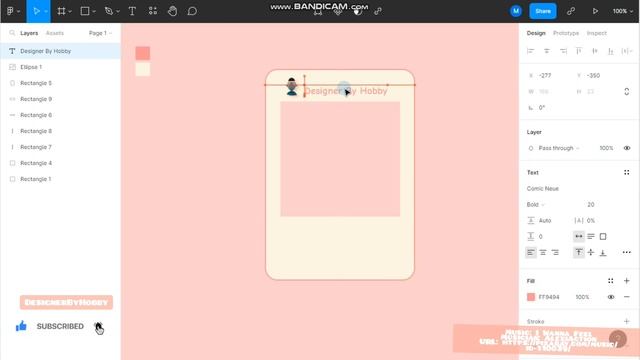640x360 pixels.
Task: Set text alignment to right
Action: (x=555, y=252)
